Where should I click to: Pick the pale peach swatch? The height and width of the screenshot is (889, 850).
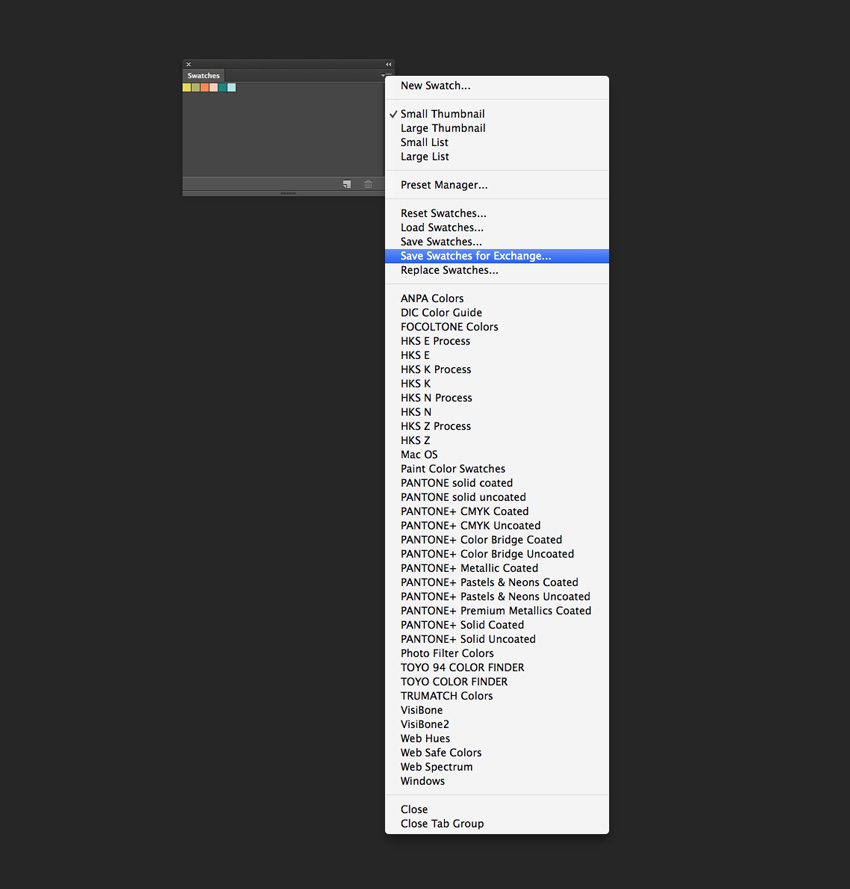click(214, 87)
